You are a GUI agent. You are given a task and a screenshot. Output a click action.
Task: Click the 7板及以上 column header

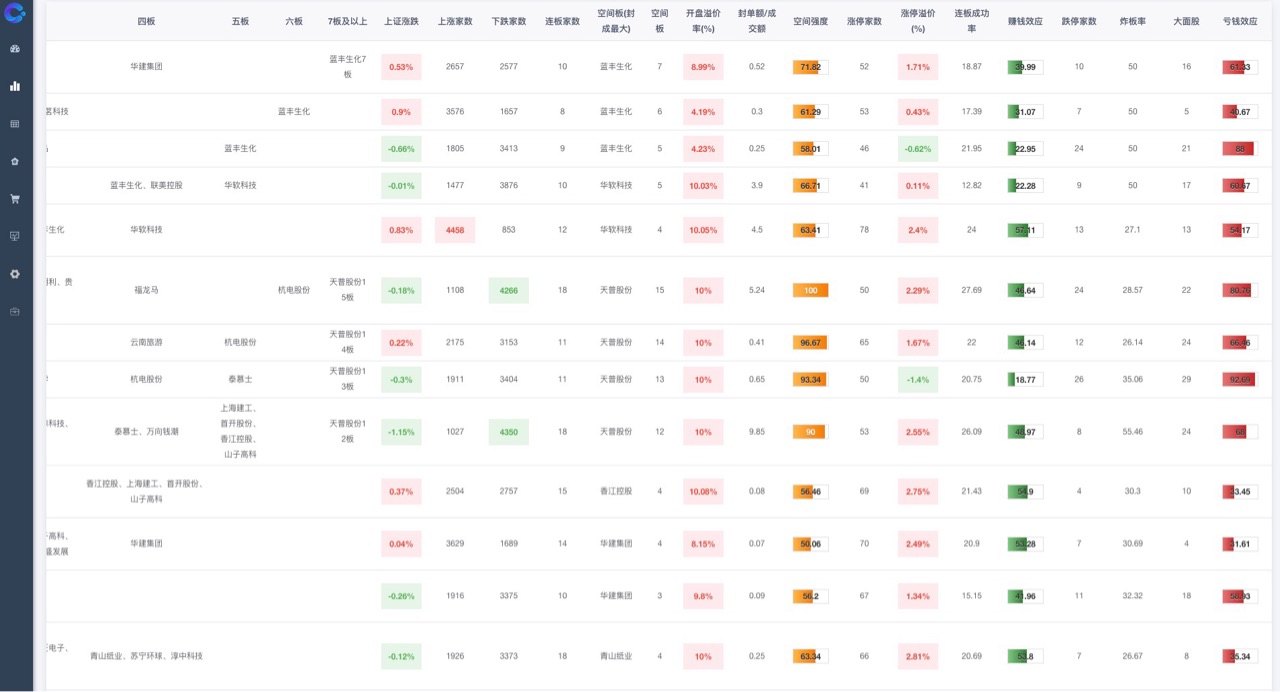click(x=347, y=21)
